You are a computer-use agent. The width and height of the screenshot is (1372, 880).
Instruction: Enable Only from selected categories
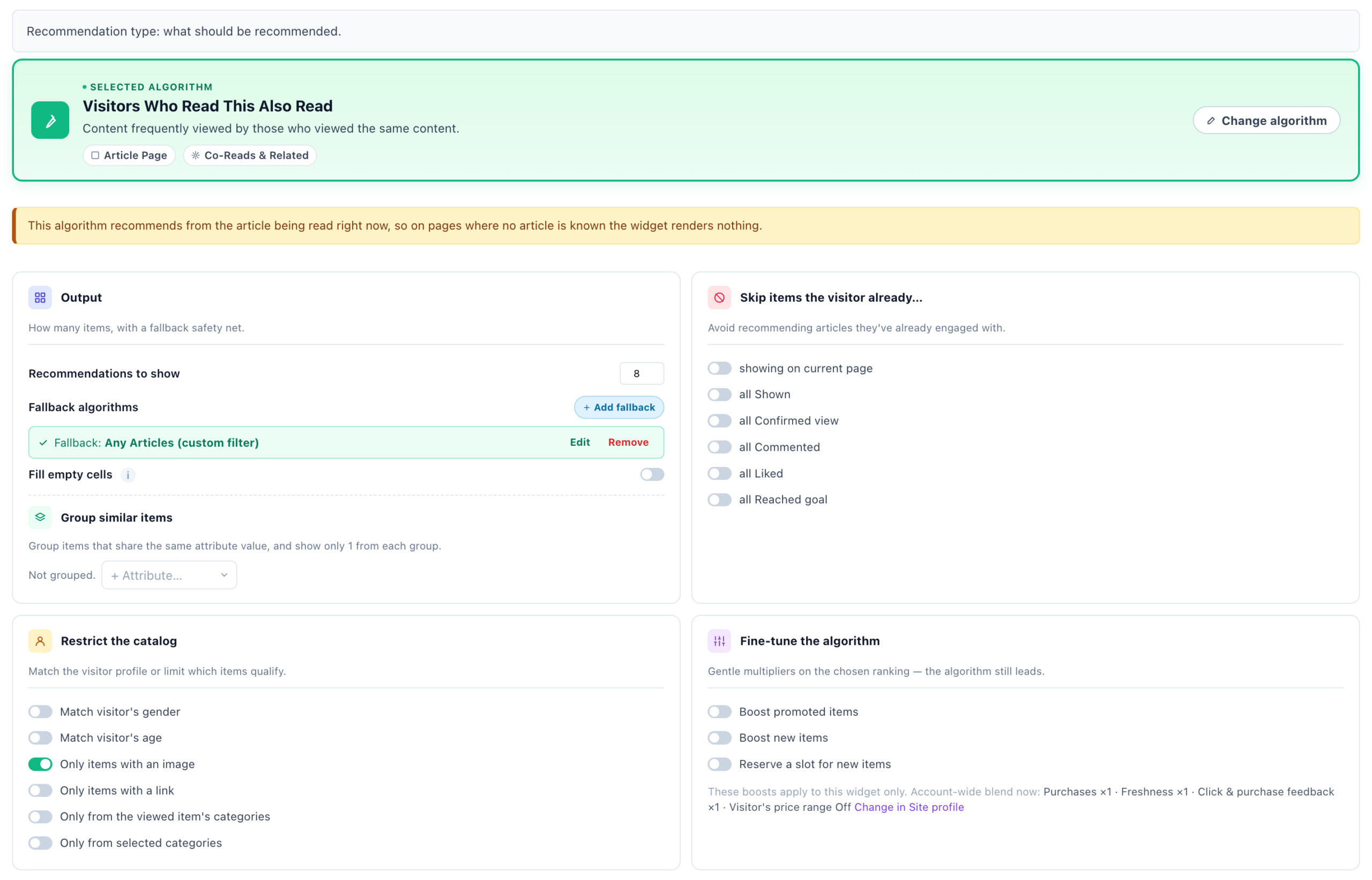[x=40, y=843]
